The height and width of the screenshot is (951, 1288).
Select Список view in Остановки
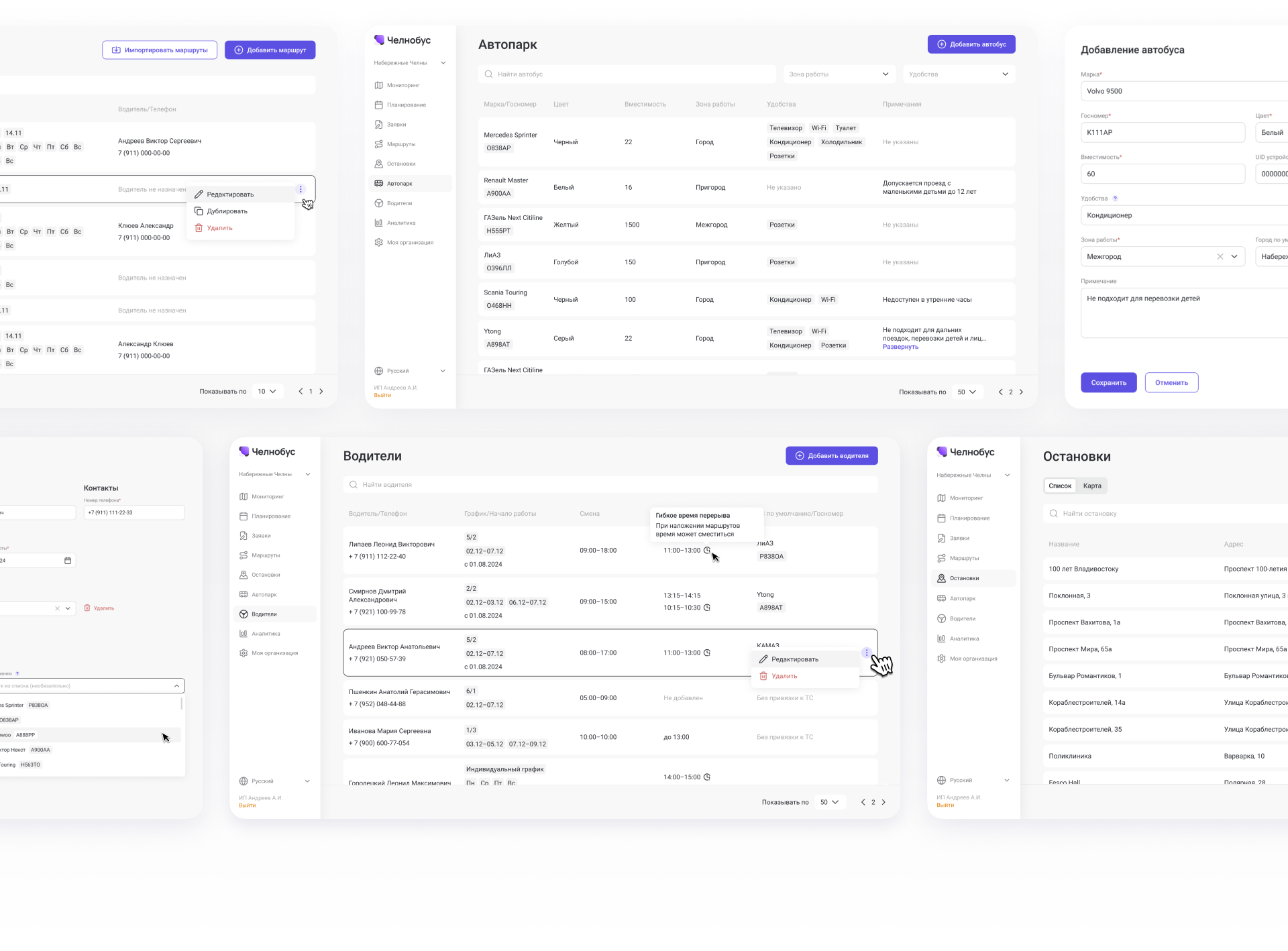(x=1060, y=486)
